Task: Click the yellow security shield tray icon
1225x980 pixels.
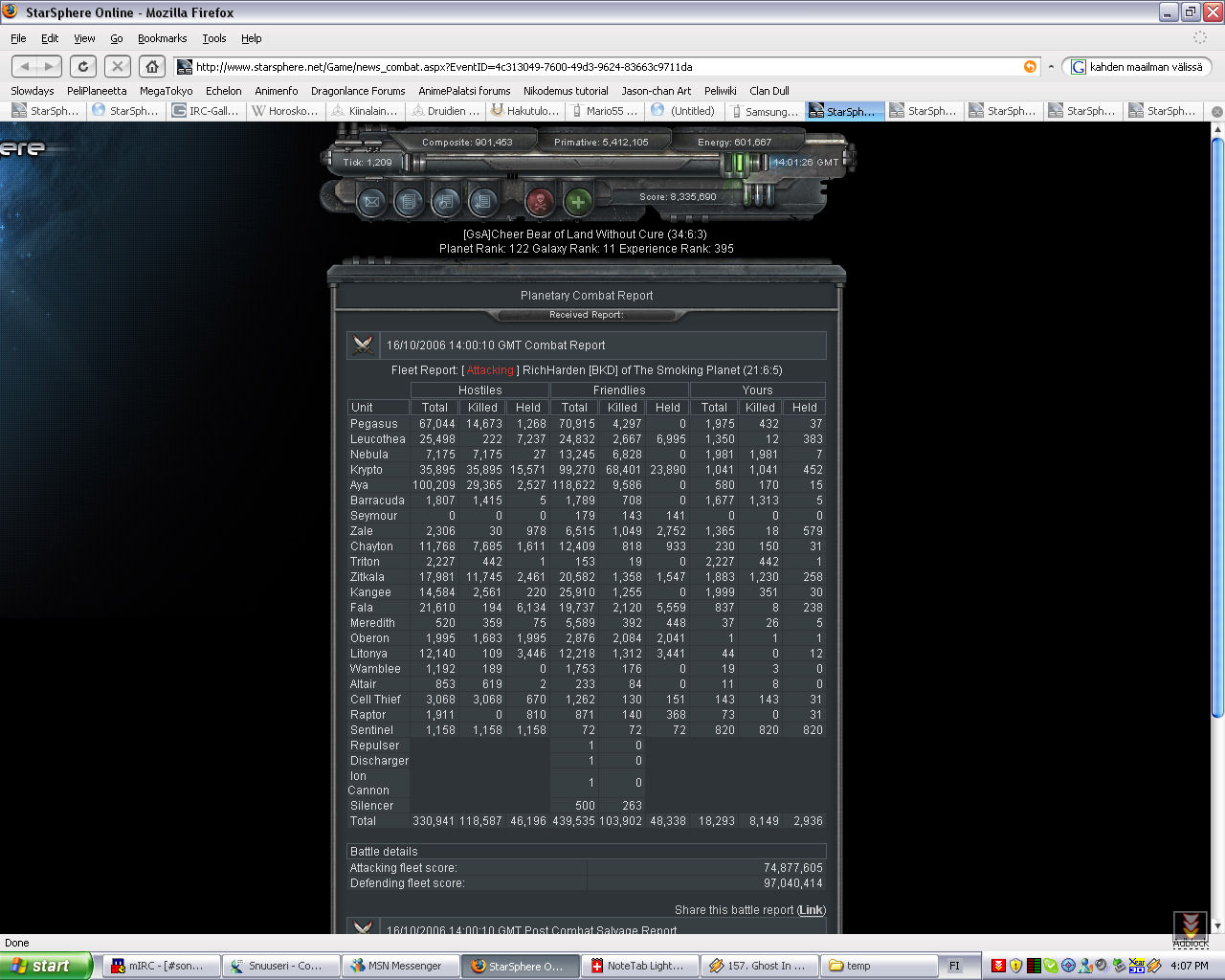Action: pos(1016,966)
